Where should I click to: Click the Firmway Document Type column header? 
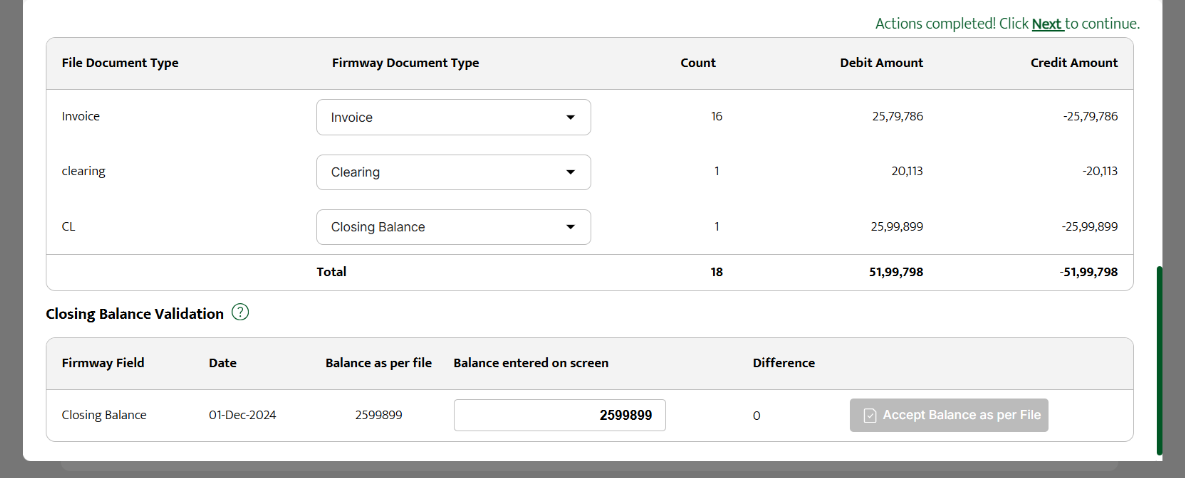pos(405,63)
